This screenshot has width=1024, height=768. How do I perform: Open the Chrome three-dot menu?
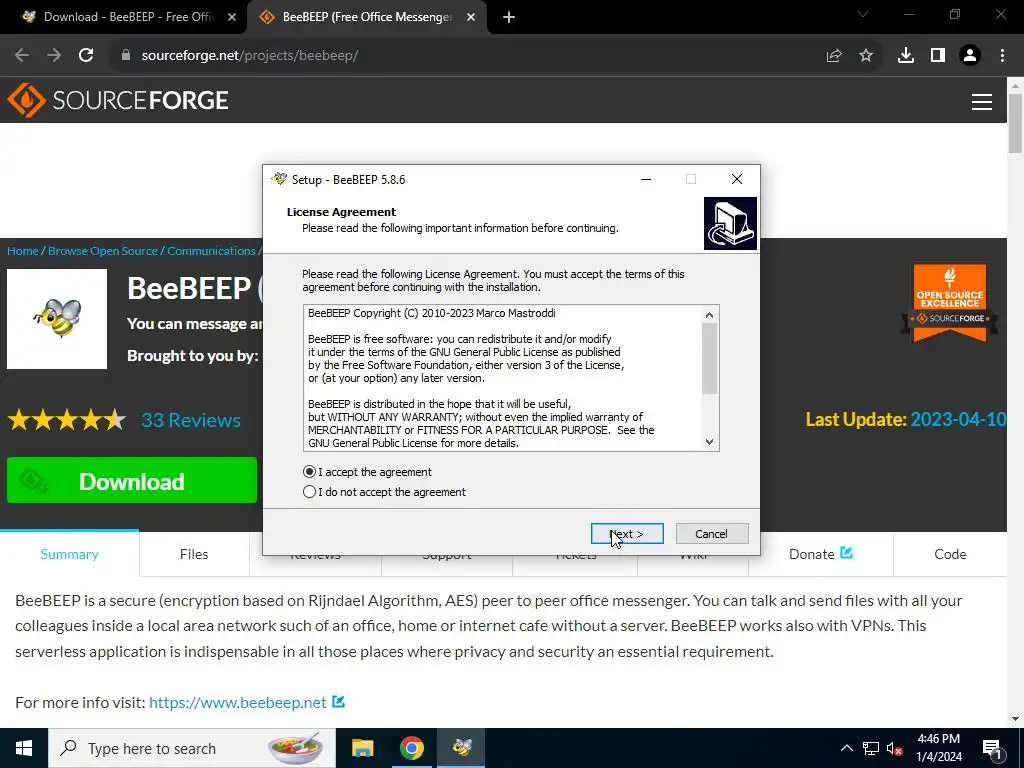1002,56
